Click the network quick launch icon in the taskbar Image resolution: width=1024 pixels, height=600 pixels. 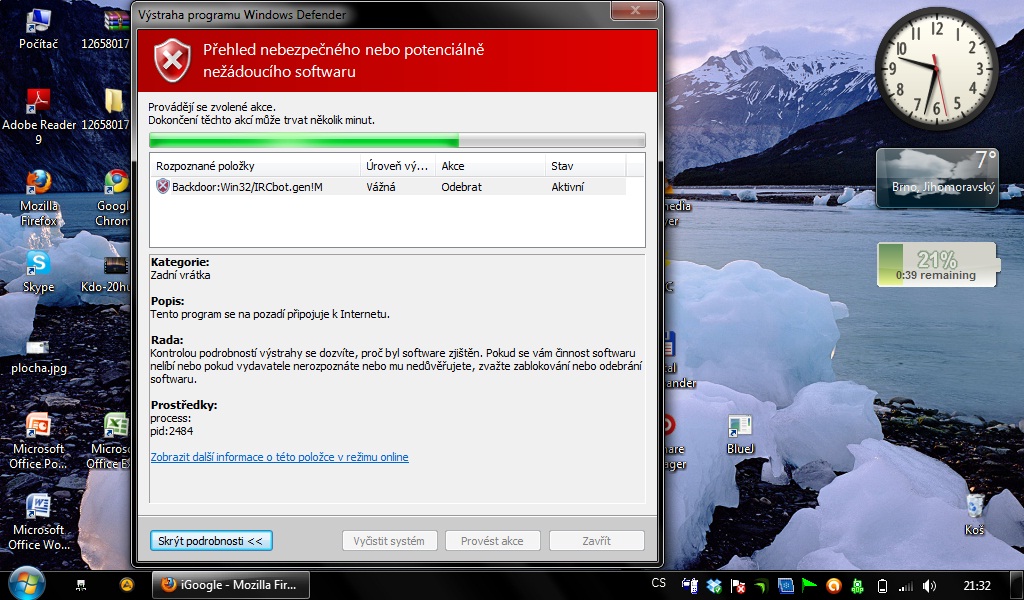point(80,586)
